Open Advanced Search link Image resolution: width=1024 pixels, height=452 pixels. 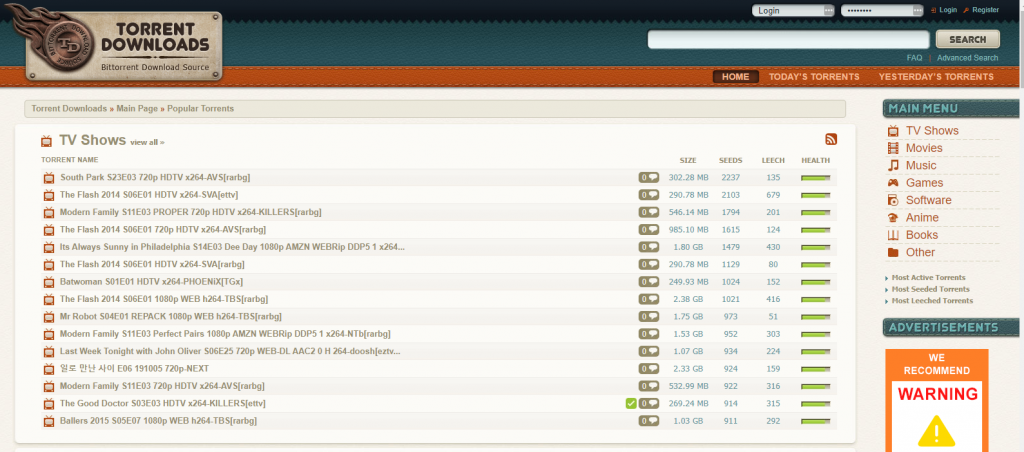[x=967, y=57]
